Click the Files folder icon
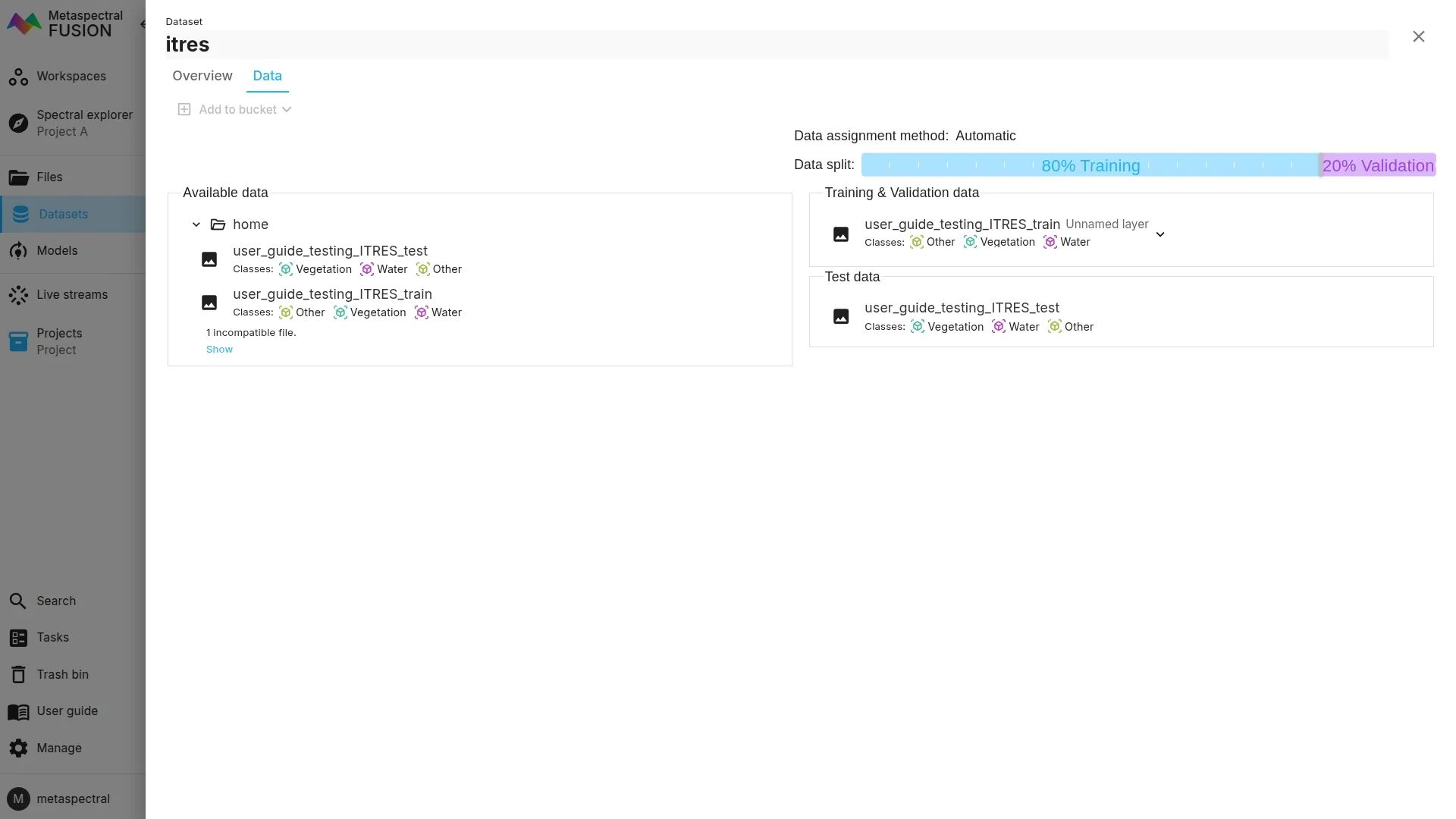Screen dimensions: 1456x819 [x=18, y=177]
